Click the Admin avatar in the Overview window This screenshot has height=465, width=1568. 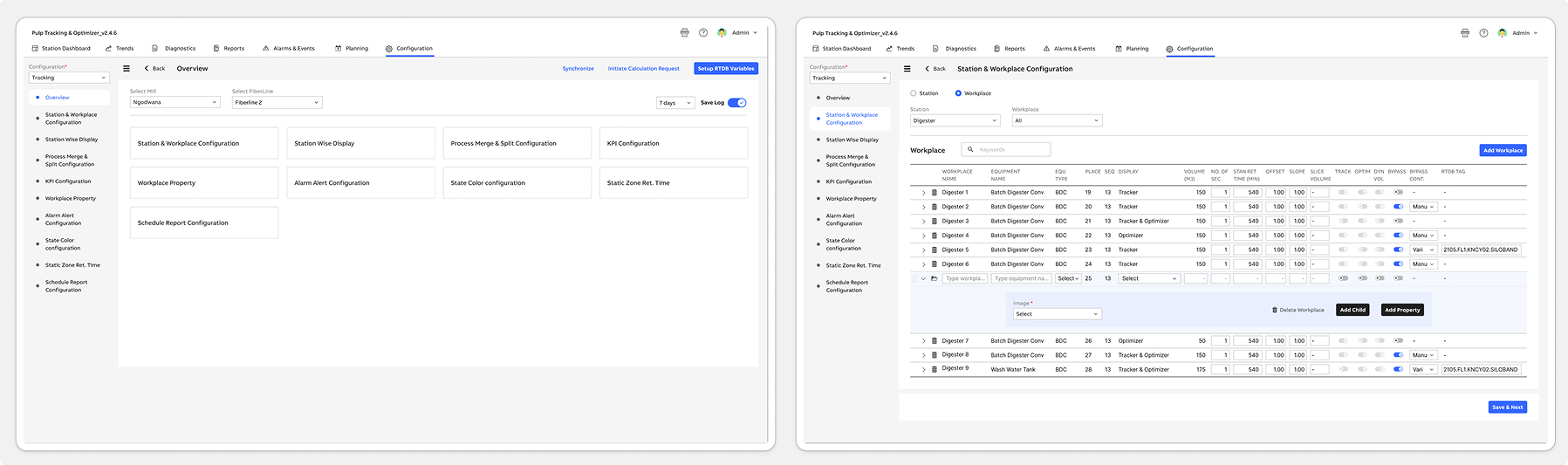tap(722, 33)
